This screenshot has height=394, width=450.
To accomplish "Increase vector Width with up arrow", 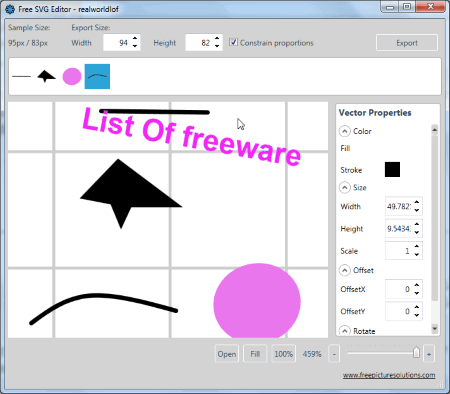I will click(417, 202).
